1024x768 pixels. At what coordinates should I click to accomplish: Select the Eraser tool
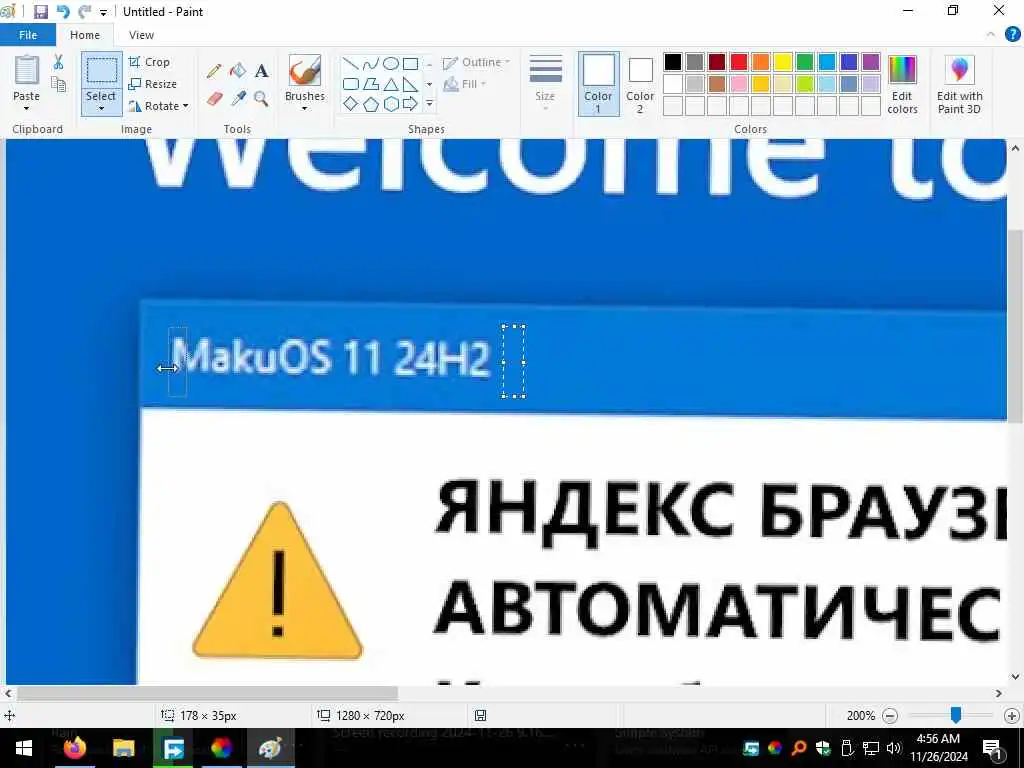point(214,99)
